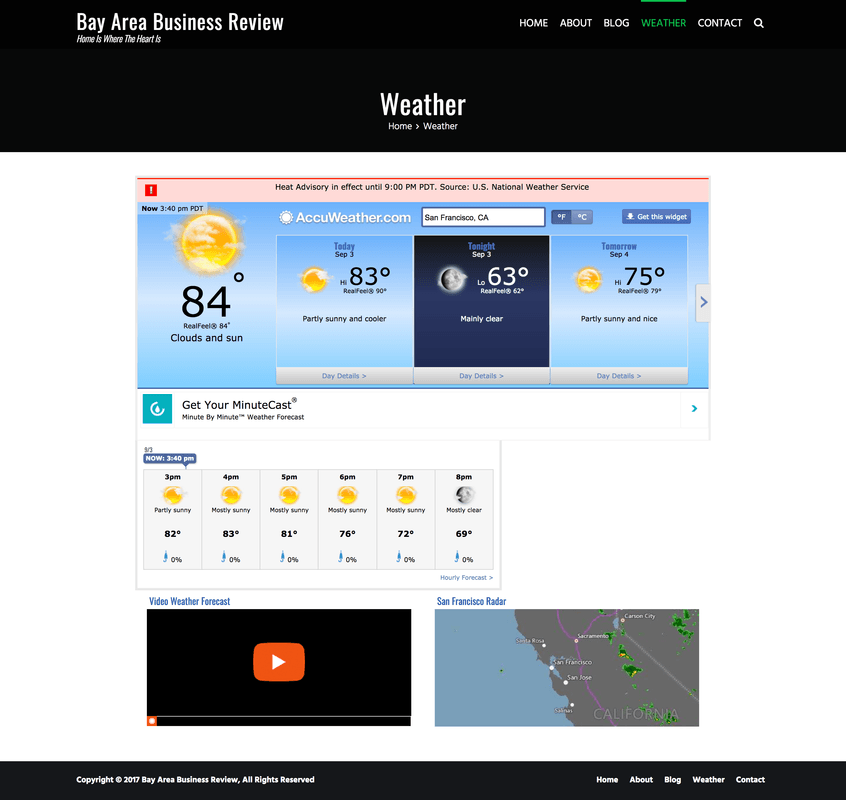Click the NOW: 3:40 pm time marker

[169, 459]
